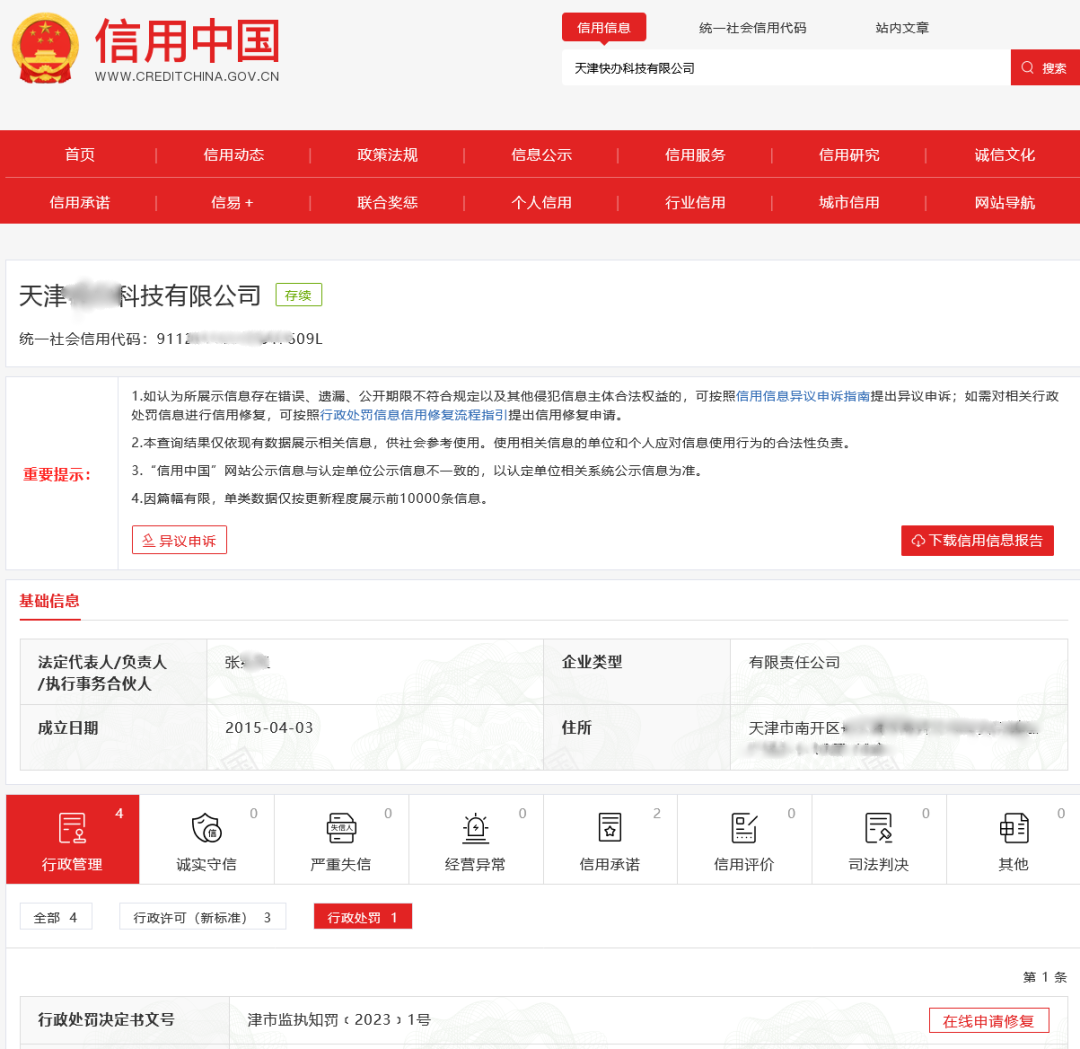The width and height of the screenshot is (1080, 1049).
Task: Open the 信用承诺 navigation menu item
Action: click(80, 202)
